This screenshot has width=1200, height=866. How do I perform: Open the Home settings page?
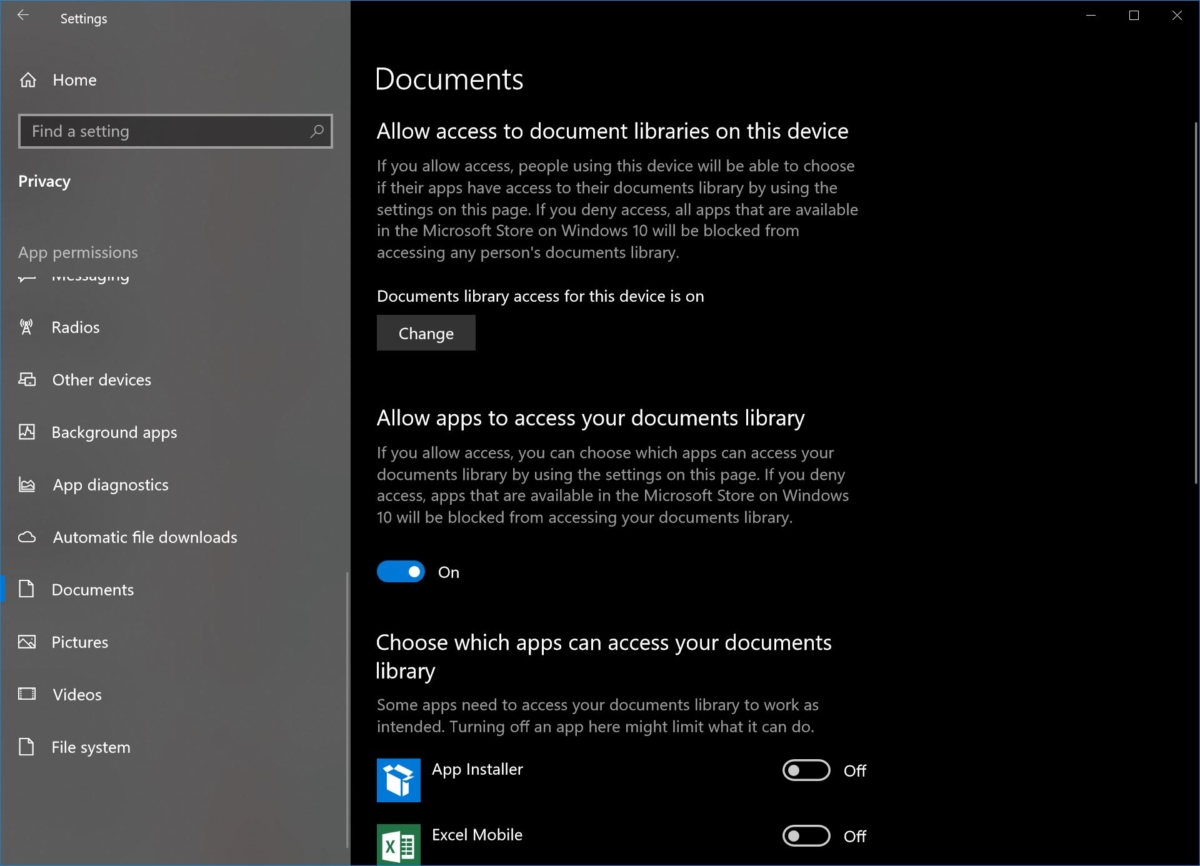tap(72, 80)
